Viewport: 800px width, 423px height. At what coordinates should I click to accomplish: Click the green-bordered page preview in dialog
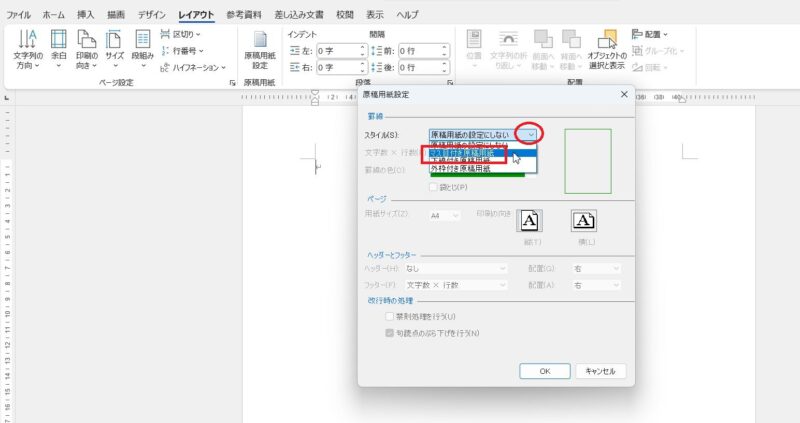pos(588,161)
